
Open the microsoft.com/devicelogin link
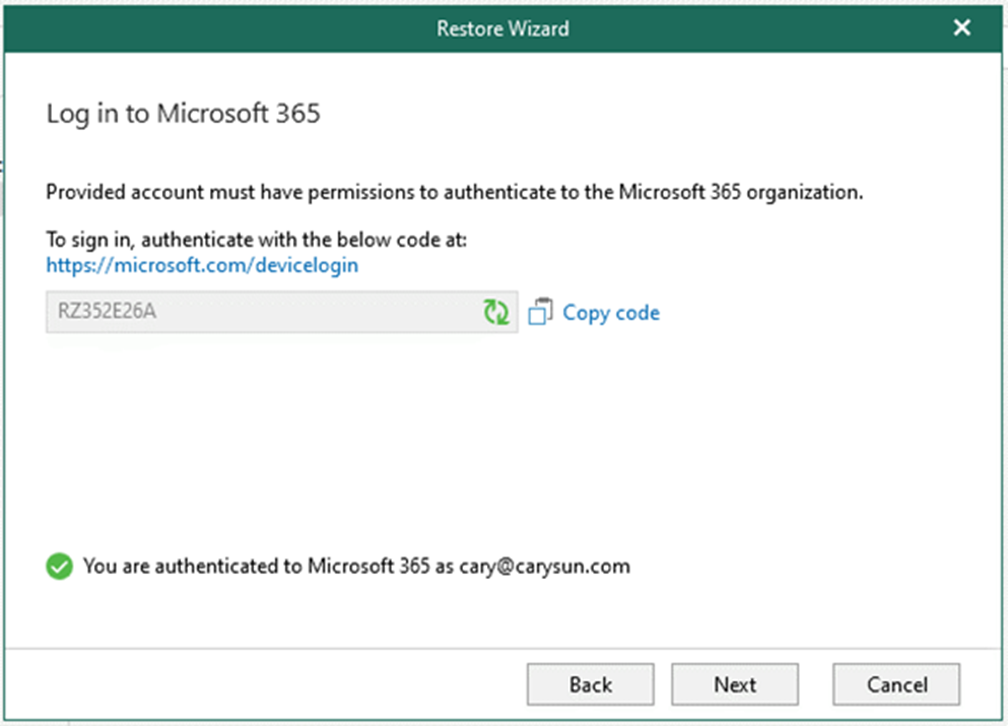click(x=202, y=265)
